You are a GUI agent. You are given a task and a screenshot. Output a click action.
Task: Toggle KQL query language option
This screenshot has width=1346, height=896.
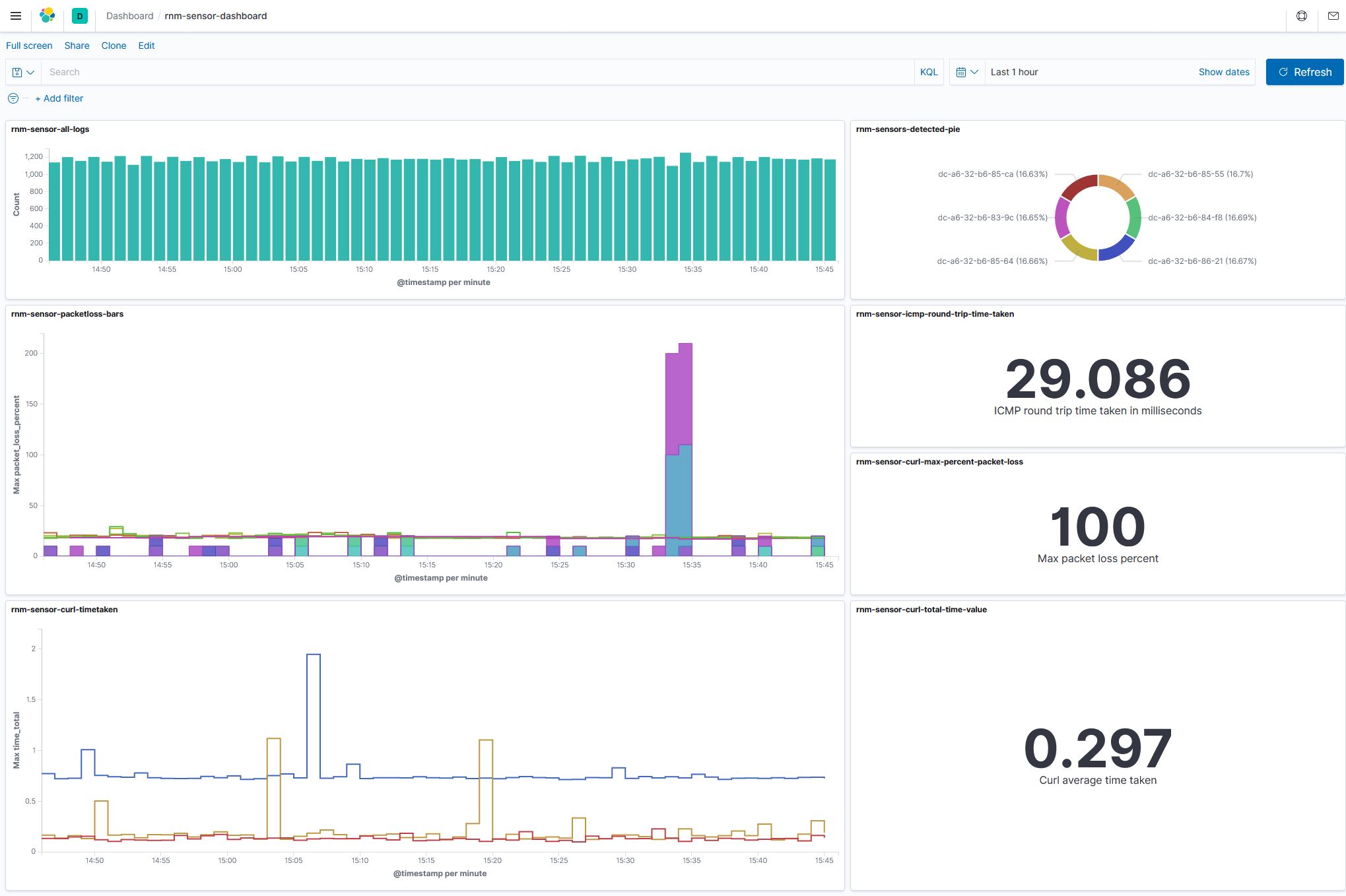(929, 72)
